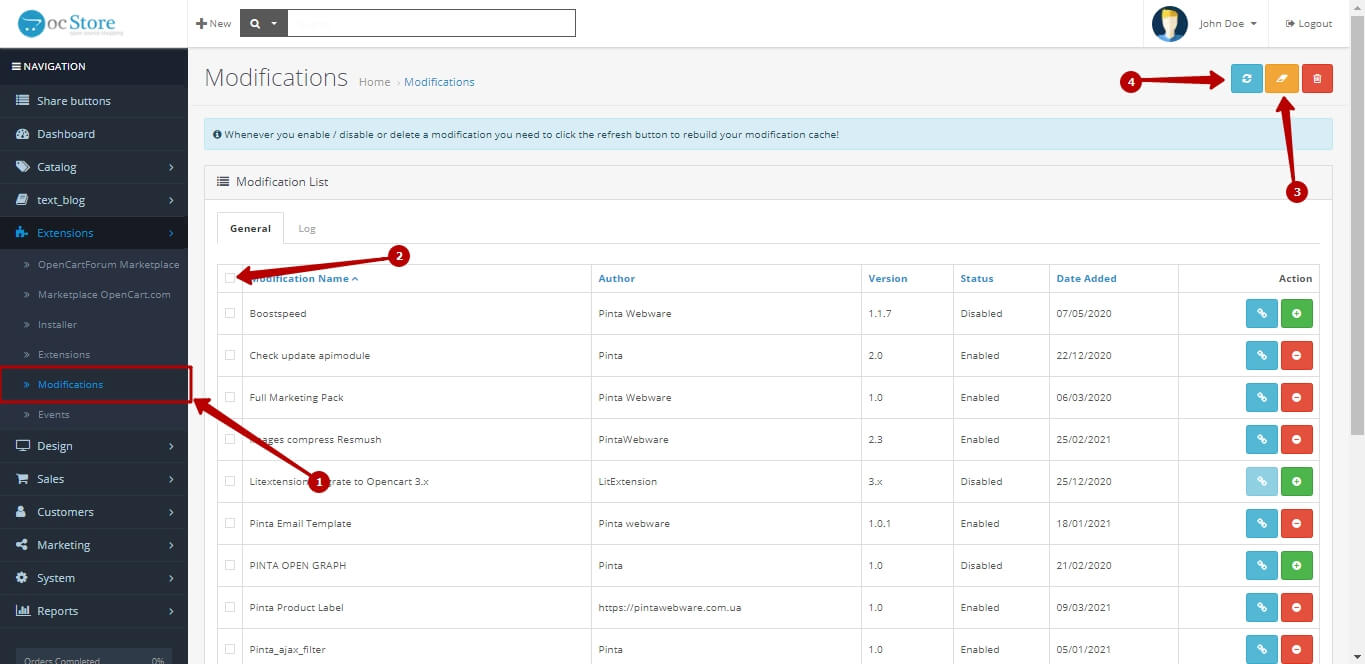
Task: Tick the select-all checkbox in table header
Action: coord(230,278)
